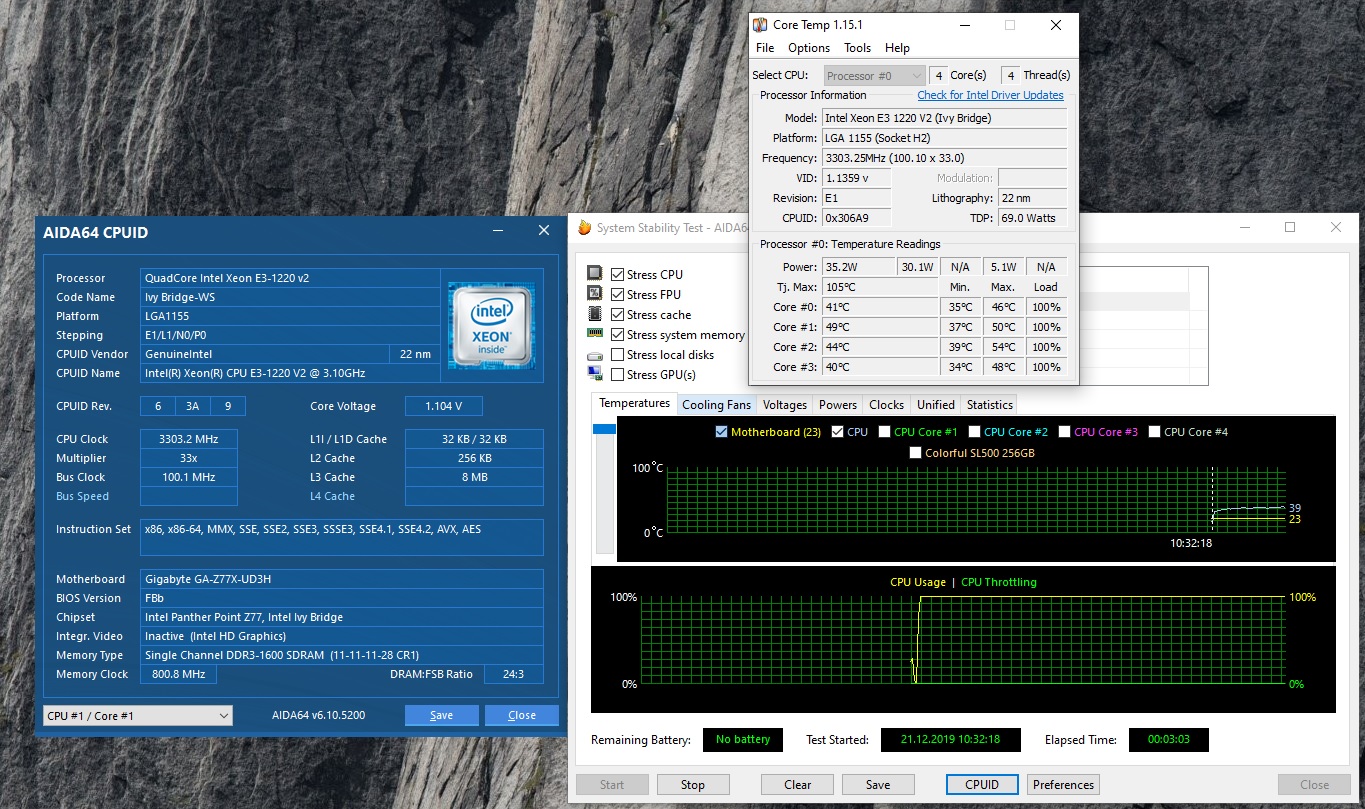
Task: Check the CPU Core #4 checkbox
Action: 1154,432
